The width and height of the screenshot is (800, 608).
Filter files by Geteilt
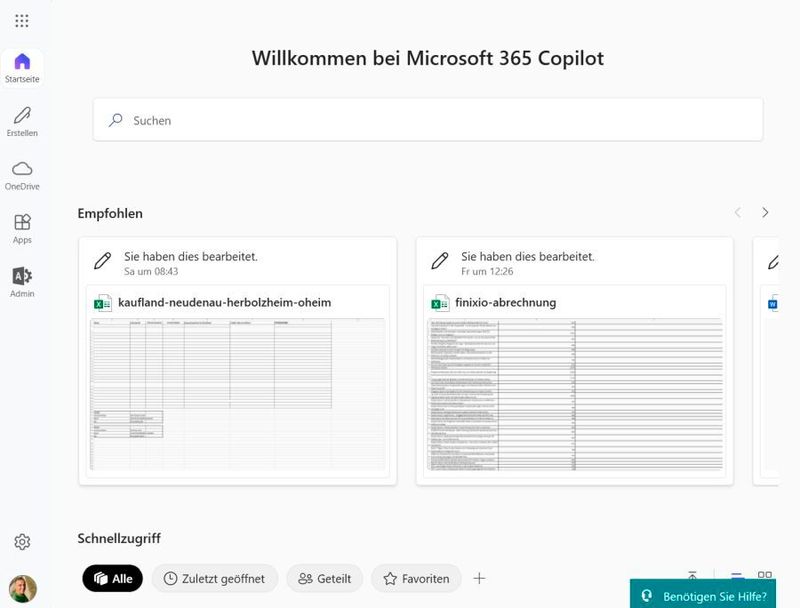(325, 578)
